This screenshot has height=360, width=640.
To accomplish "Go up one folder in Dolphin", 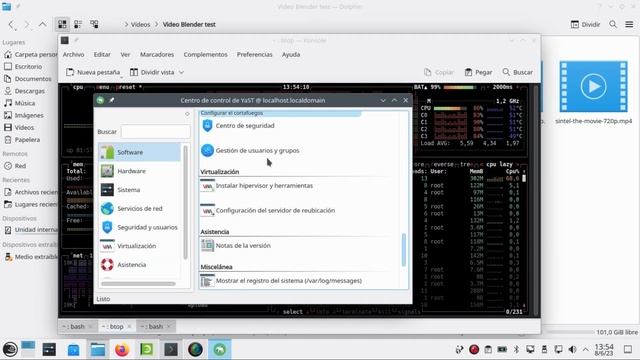I will (x=42, y=24).
